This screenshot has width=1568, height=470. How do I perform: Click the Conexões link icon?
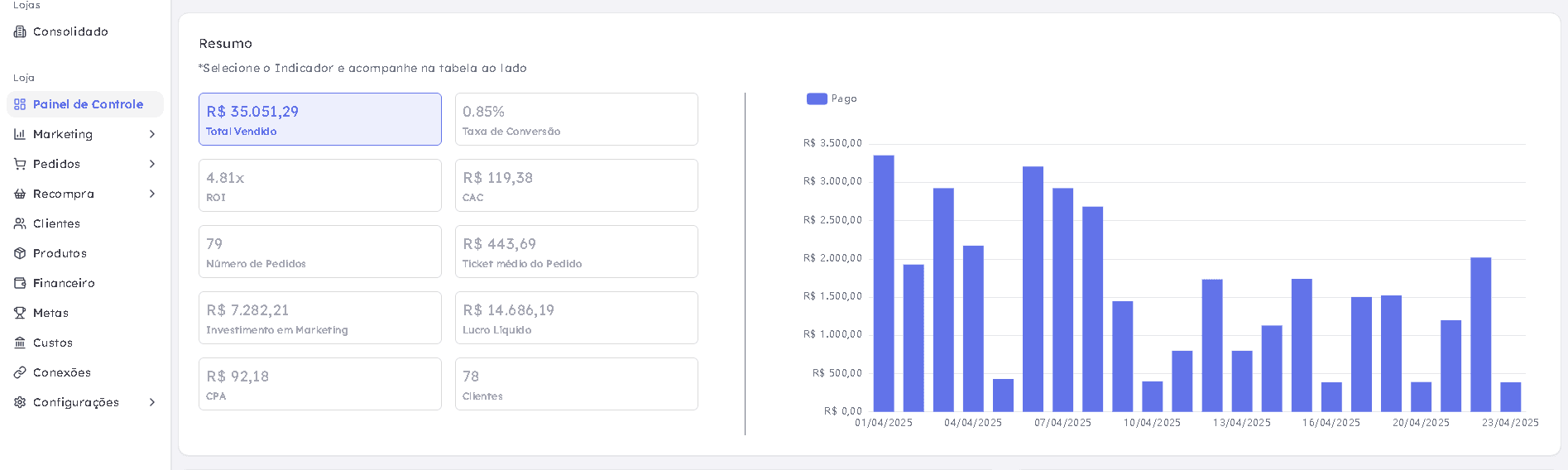[x=20, y=372]
